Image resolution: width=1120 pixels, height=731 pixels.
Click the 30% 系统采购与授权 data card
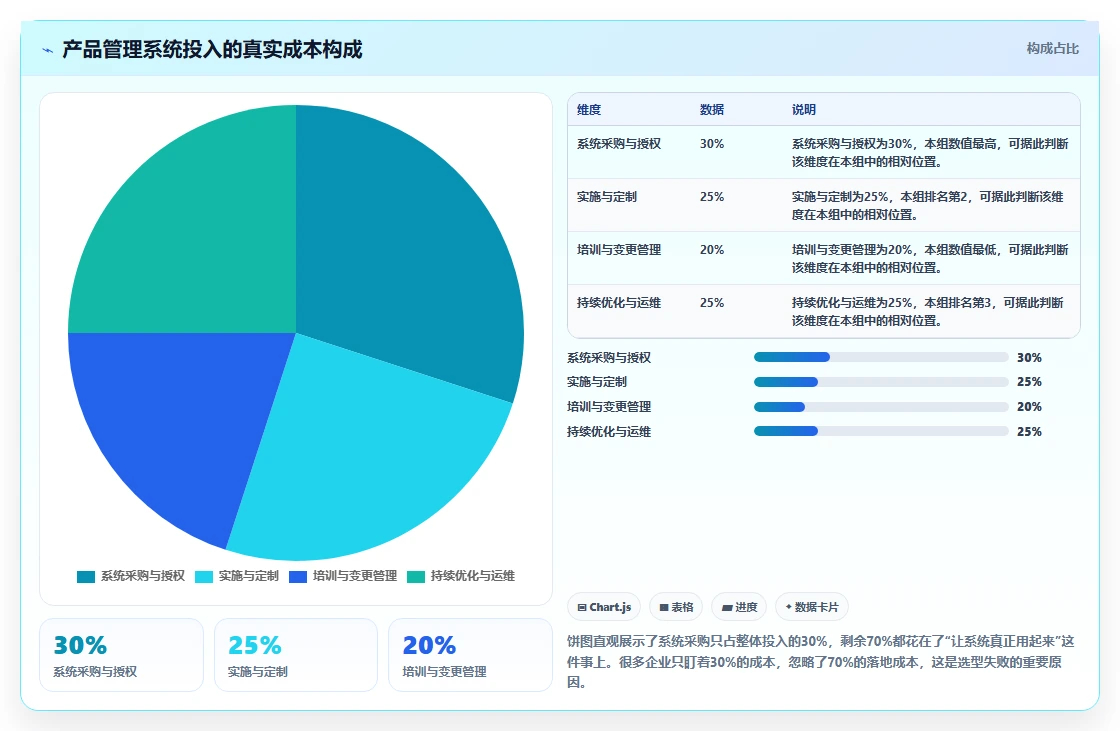(x=121, y=655)
